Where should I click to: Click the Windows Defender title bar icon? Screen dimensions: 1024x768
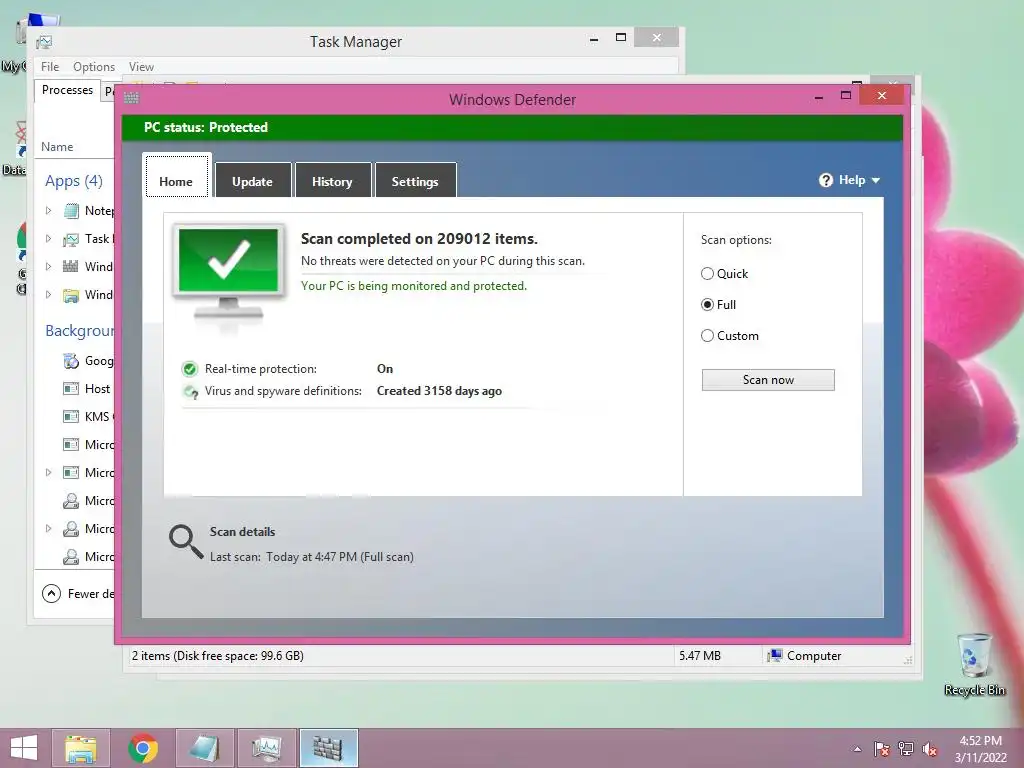131,99
